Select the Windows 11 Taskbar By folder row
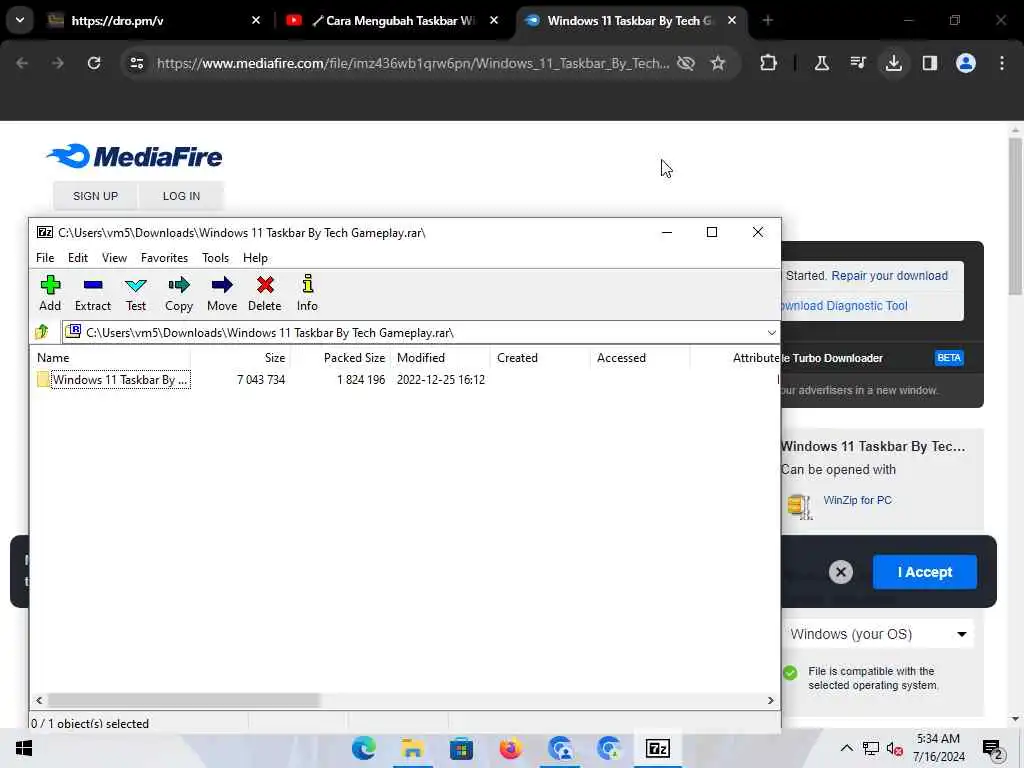The height and width of the screenshot is (768, 1024). (x=405, y=379)
